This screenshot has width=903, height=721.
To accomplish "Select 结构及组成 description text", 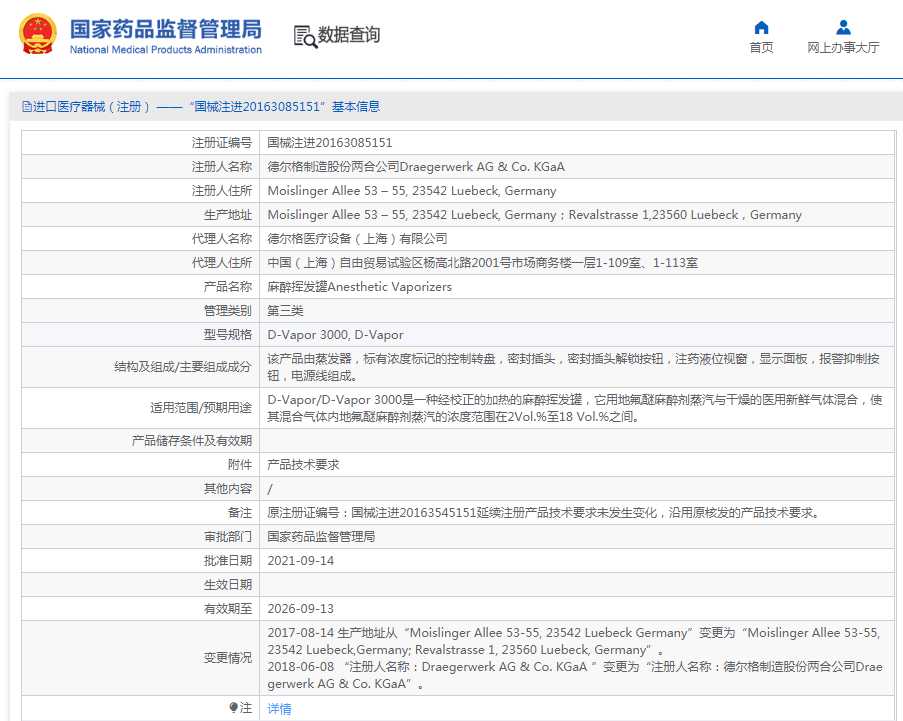I will pyautogui.click(x=574, y=367).
